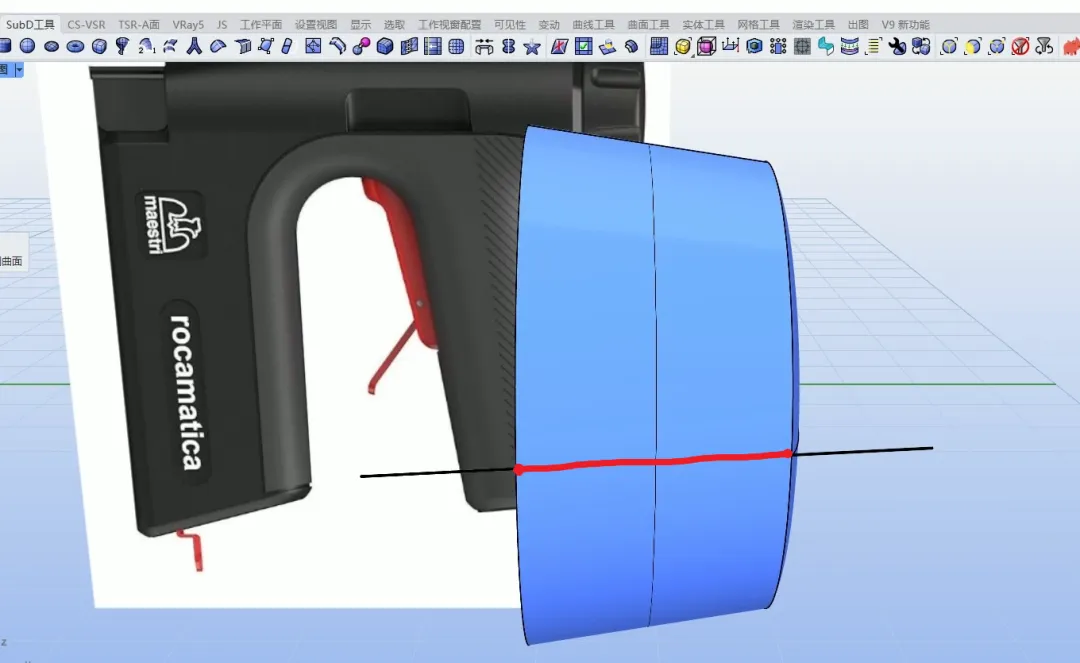The height and width of the screenshot is (663, 1080).
Task: Click the pink sphere in wireframe box
Action: [x=707, y=46]
